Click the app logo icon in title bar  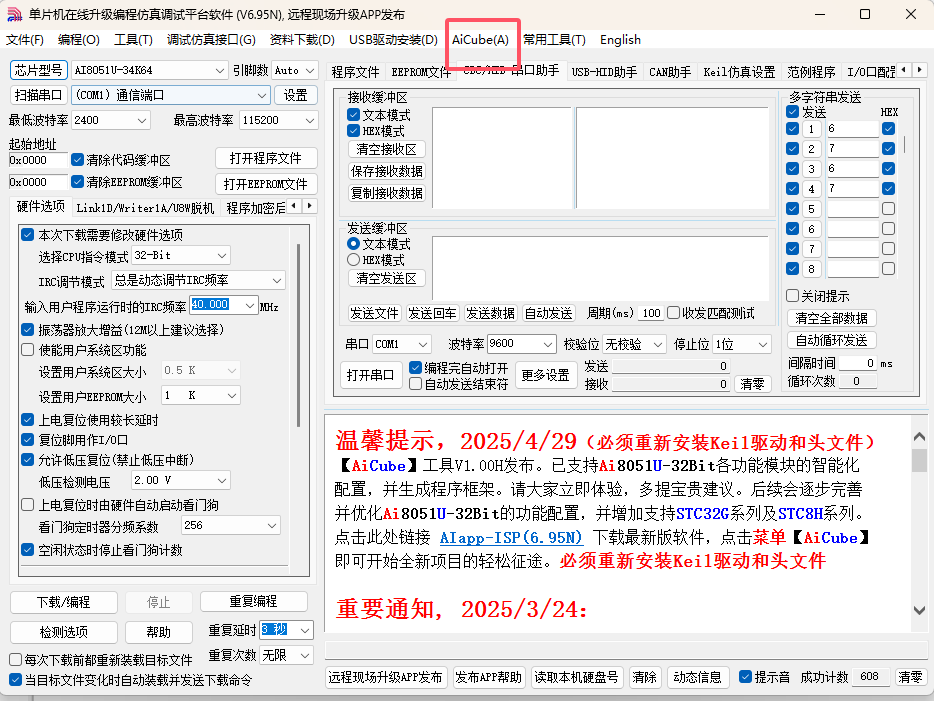(14, 14)
